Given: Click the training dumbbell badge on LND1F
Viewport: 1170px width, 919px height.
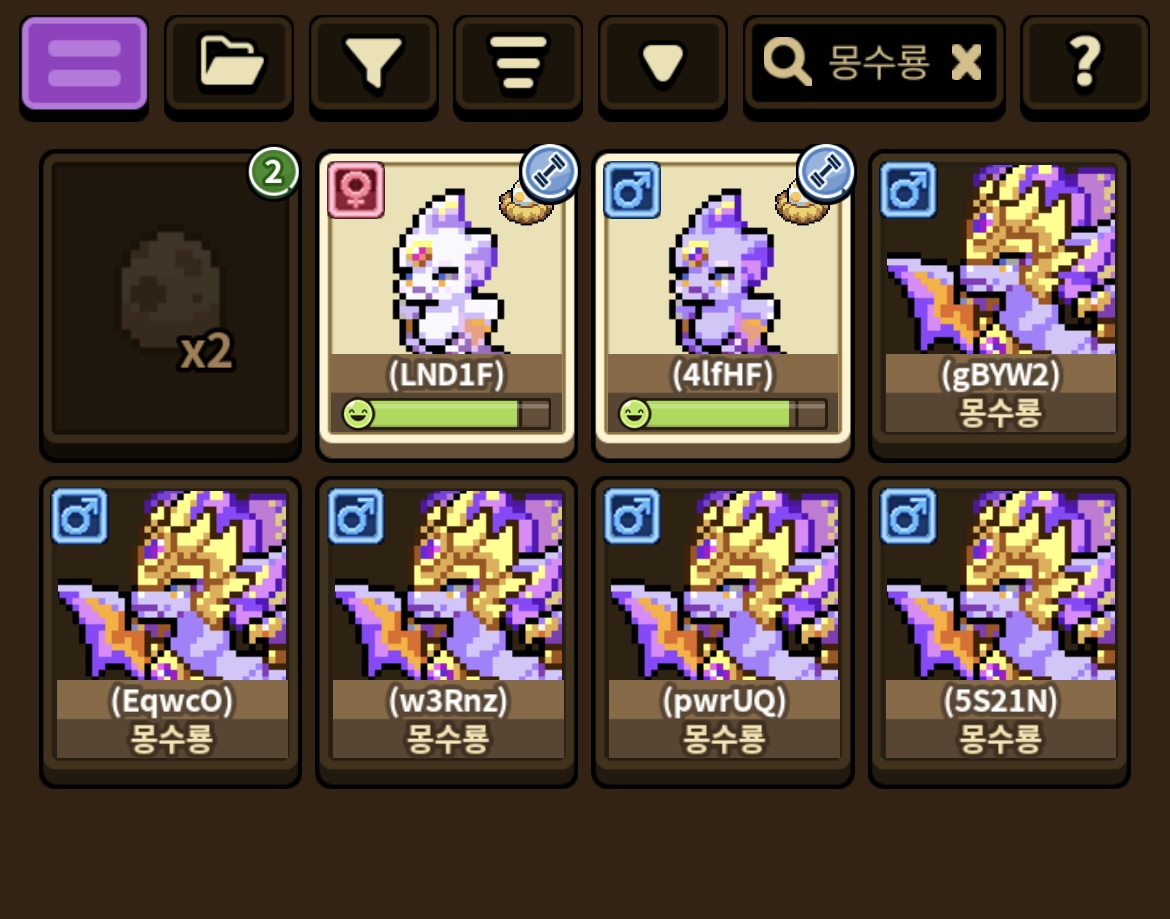Looking at the screenshot, I should click(x=549, y=172).
